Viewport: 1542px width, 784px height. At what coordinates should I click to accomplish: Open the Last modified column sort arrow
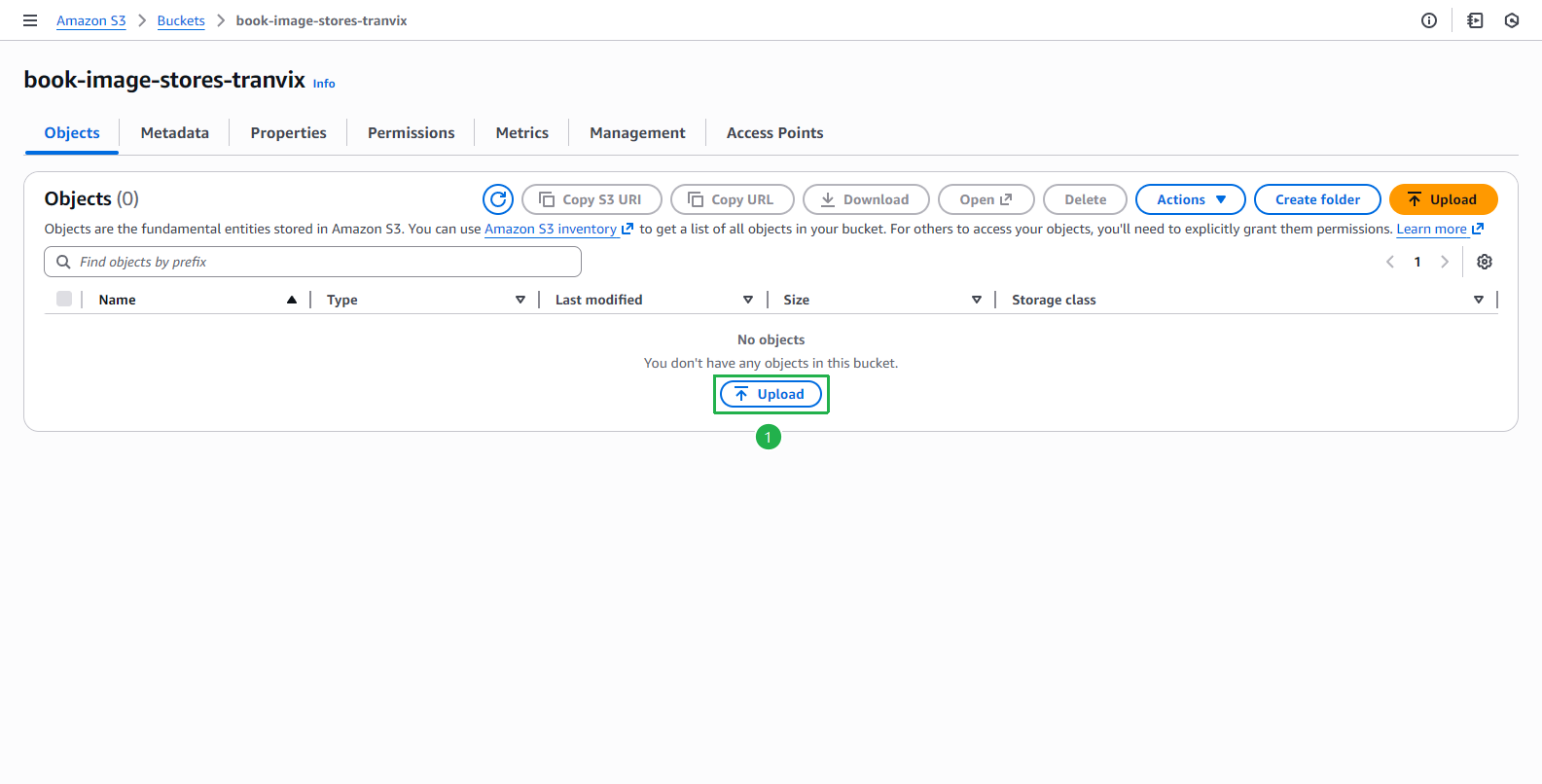click(x=748, y=300)
